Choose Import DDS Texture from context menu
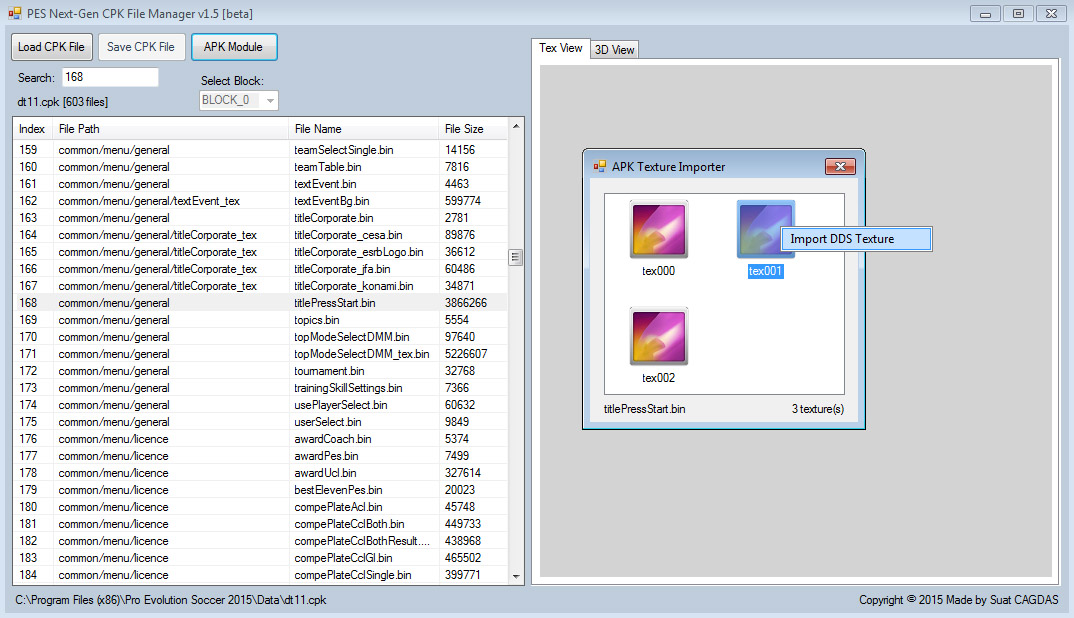This screenshot has width=1074, height=618. [x=856, y=239]
